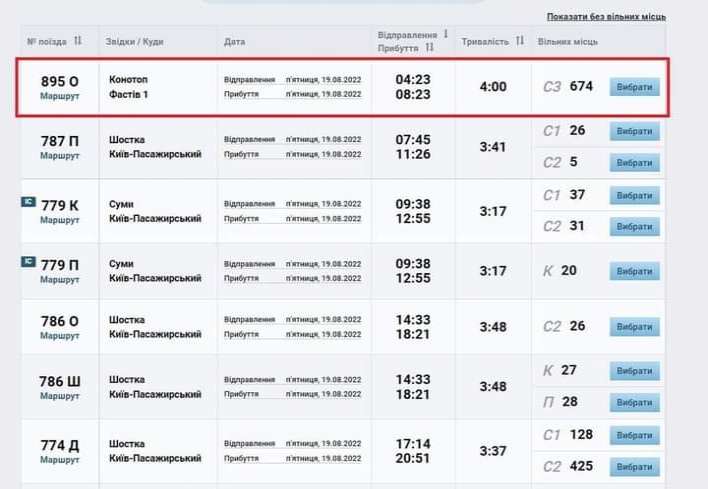Click train number 787 П
This screenshot has height=489, width=708.
pos(60,141)
